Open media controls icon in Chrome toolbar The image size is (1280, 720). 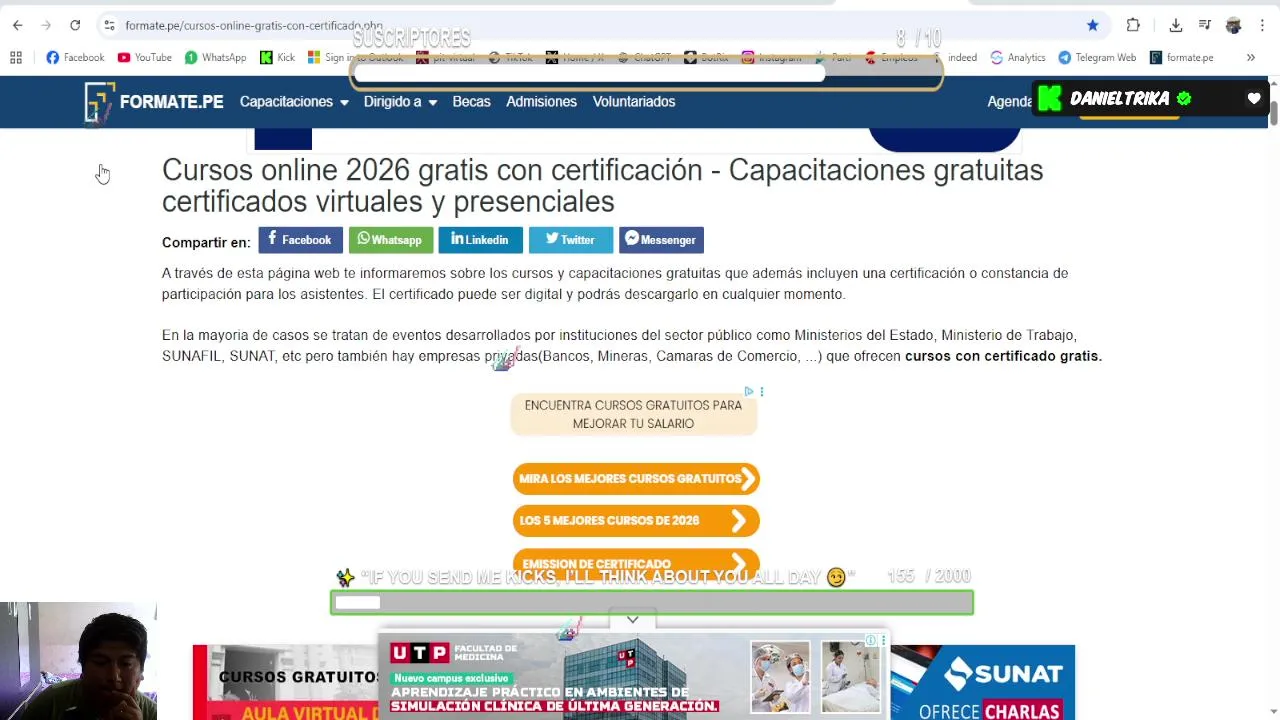point(1205,25)
